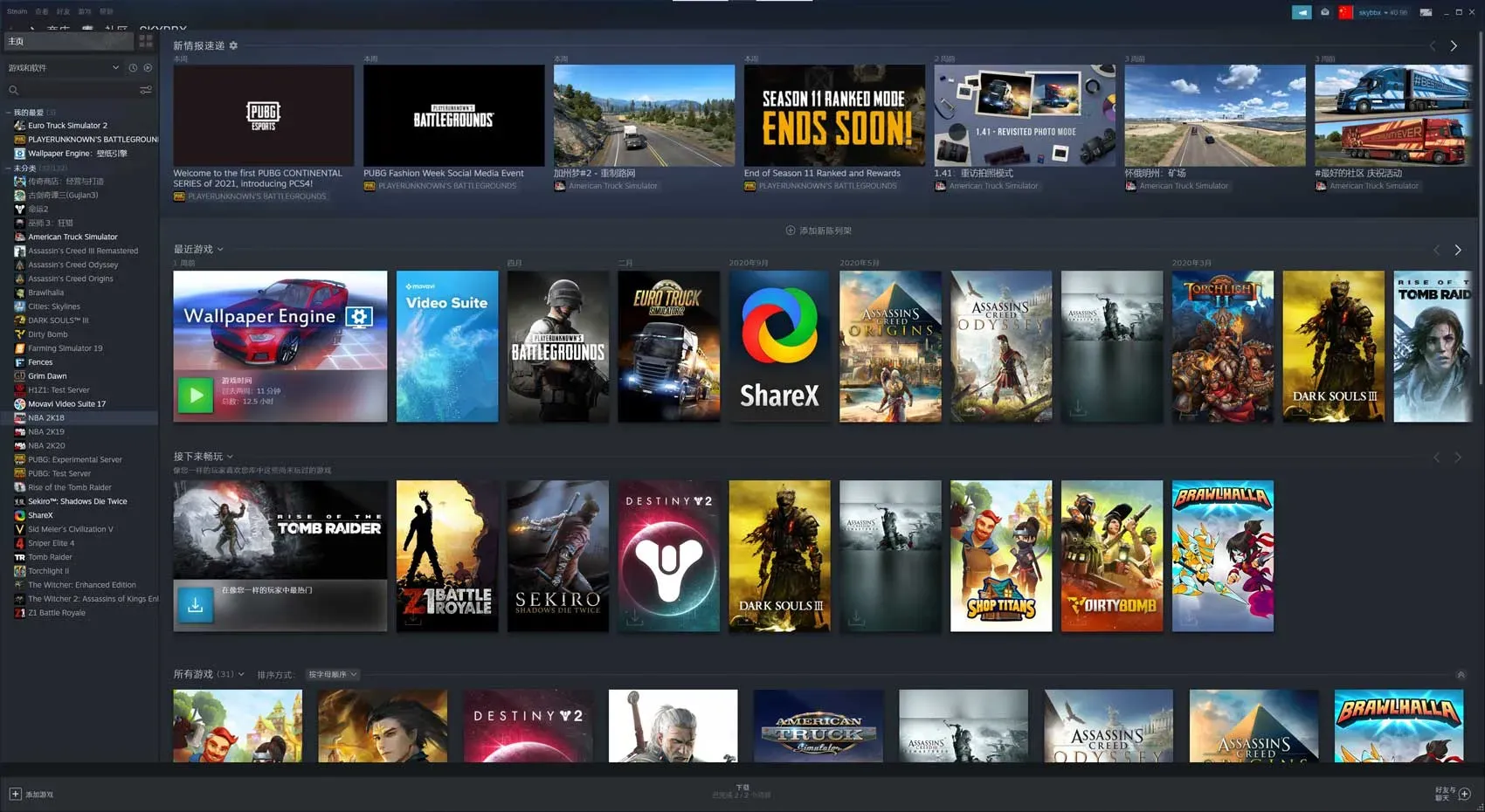The image size is (1485, 812).
Task: Click ShareX icon in sidebar list
Action: coord(19,515)
